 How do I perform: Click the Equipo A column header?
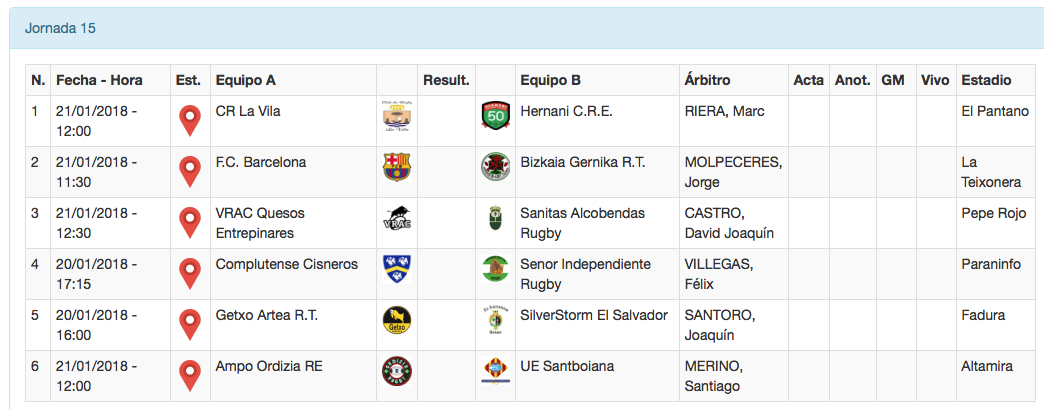[x=246, y=80]
